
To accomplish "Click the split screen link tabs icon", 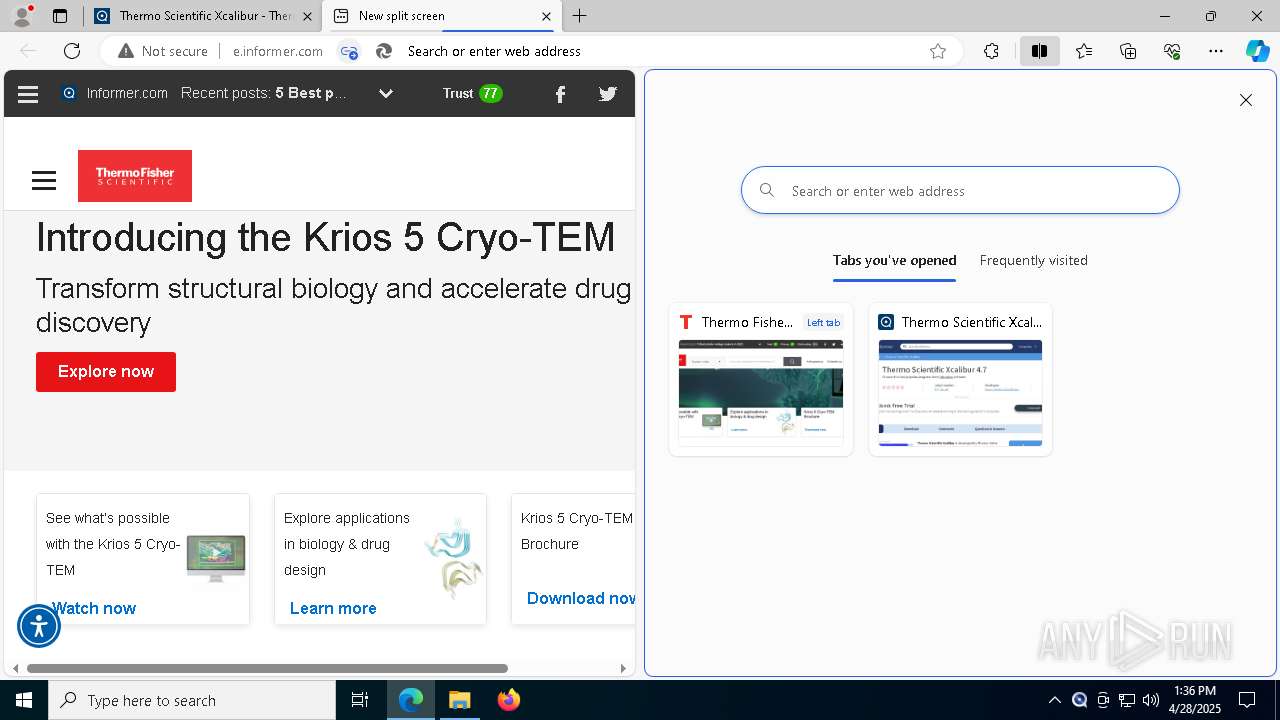I will pyautogui.click(x=348, y=51).
